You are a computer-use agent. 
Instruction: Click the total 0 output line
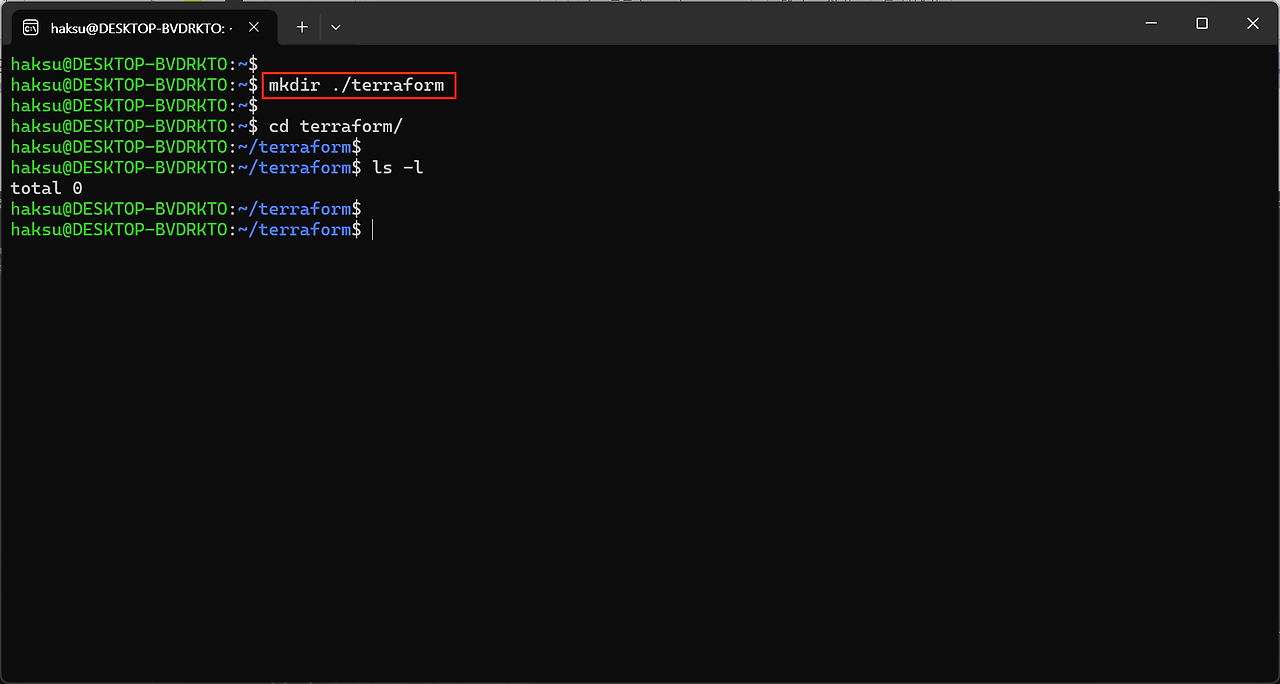tap(47, 188)
